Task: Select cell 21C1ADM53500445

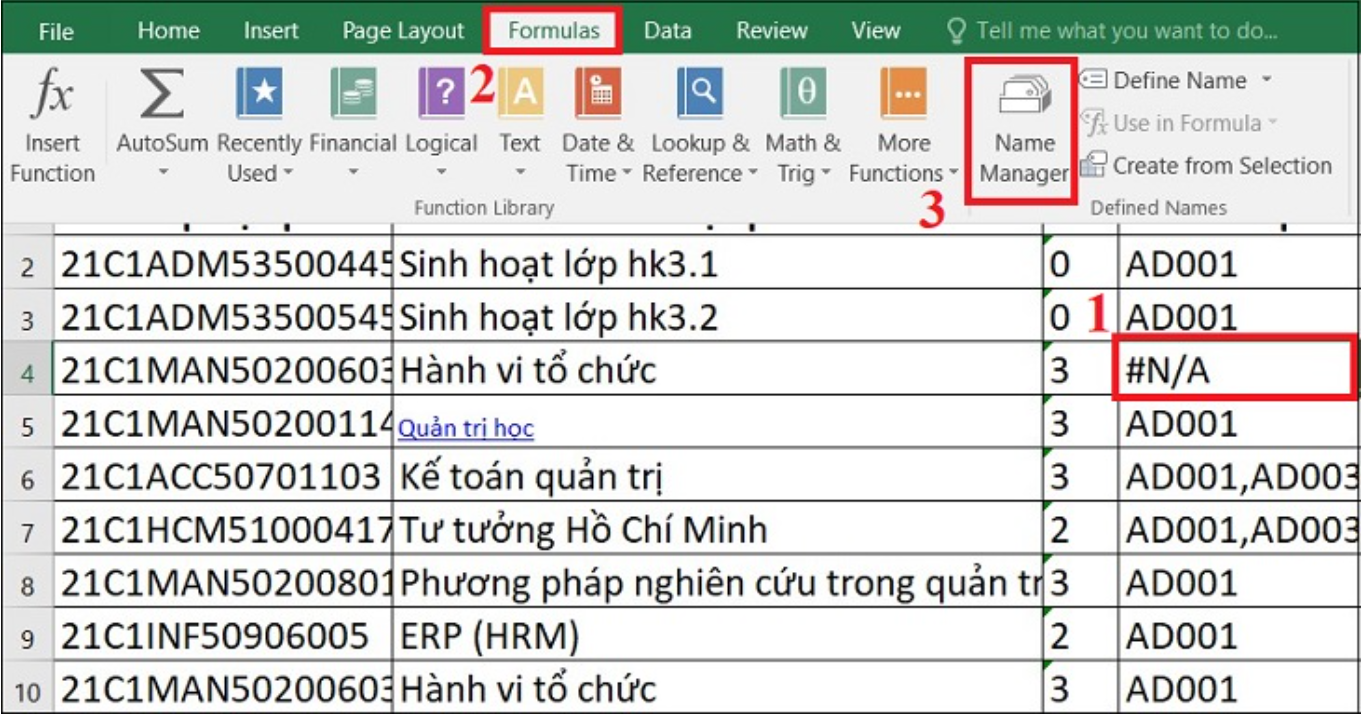Action: tap(223, 265)
